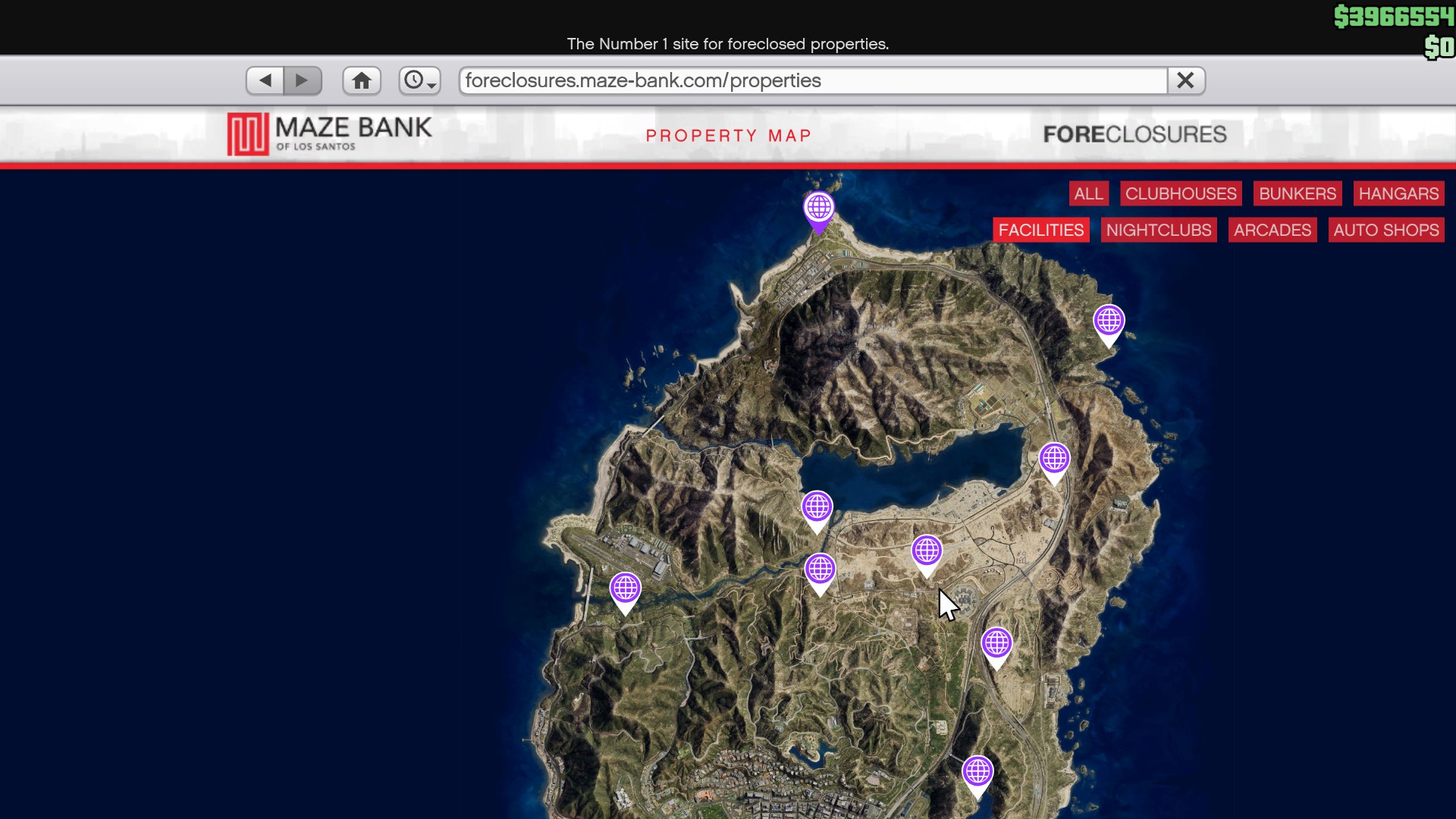Select facility marker east of the lake
The image size is (1456, 819).
(x=1054, y=460)
